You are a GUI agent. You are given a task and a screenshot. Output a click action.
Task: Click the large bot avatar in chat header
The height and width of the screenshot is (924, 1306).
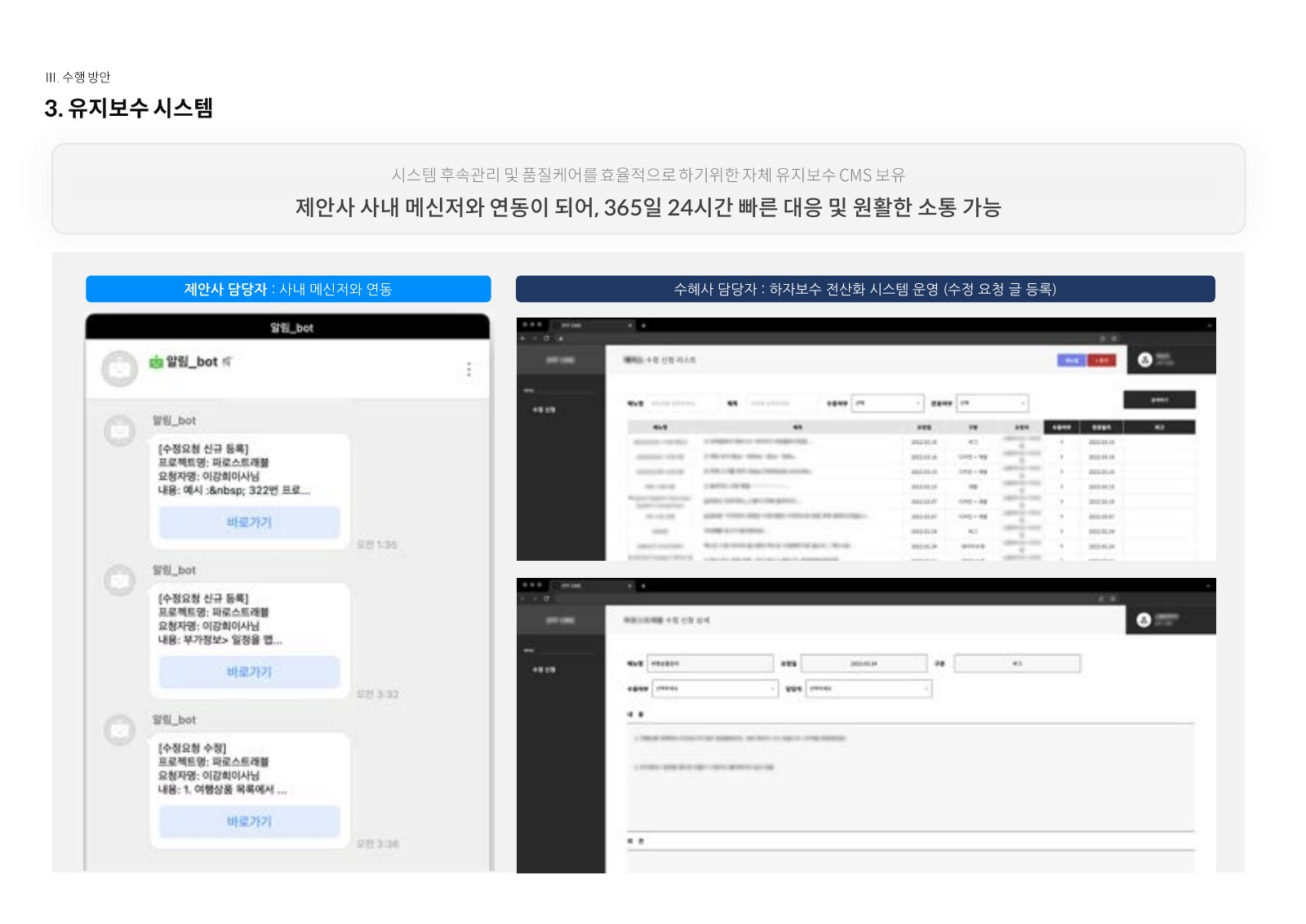(x=119, y=369)
